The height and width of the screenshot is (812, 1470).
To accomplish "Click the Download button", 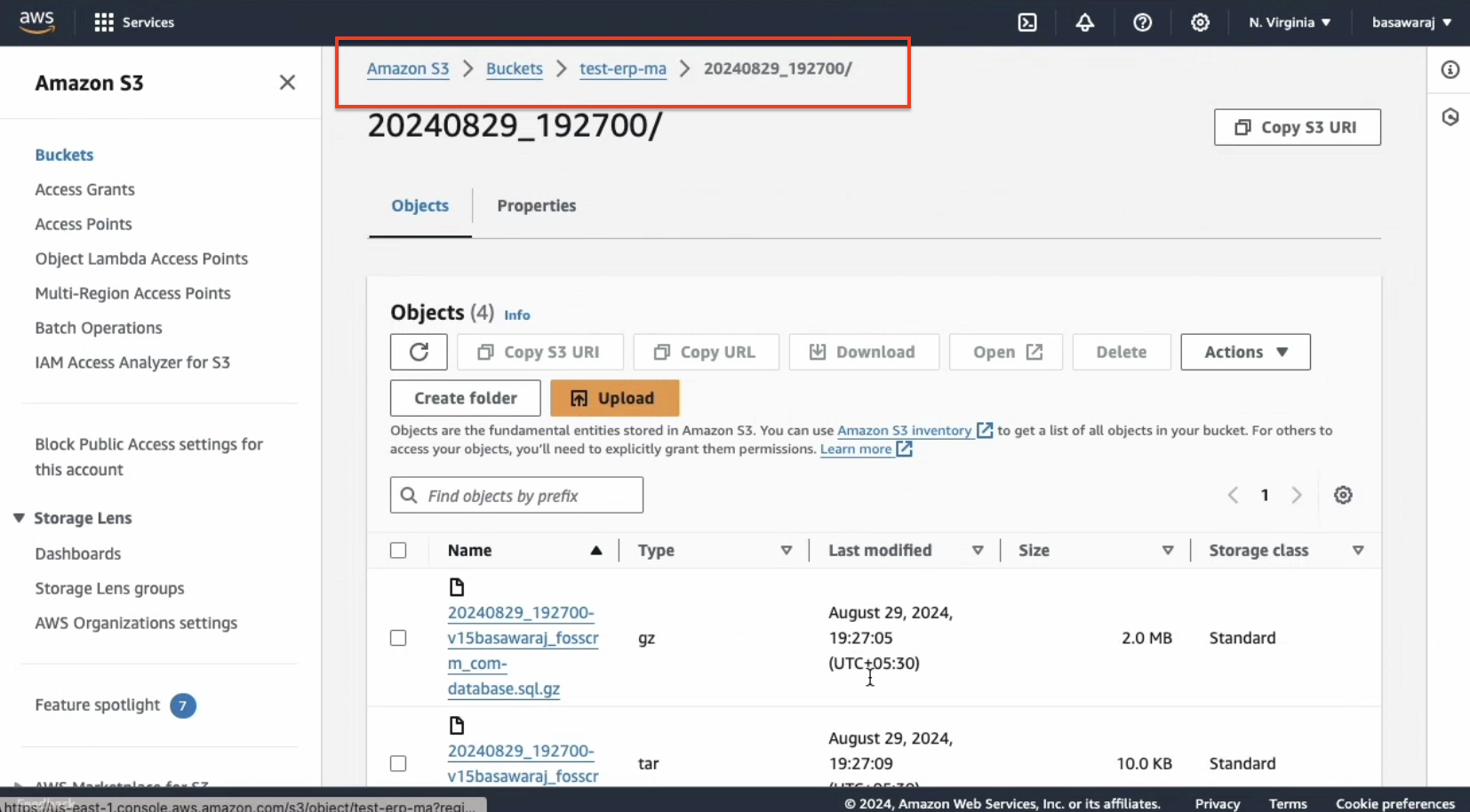I will 863,352.
